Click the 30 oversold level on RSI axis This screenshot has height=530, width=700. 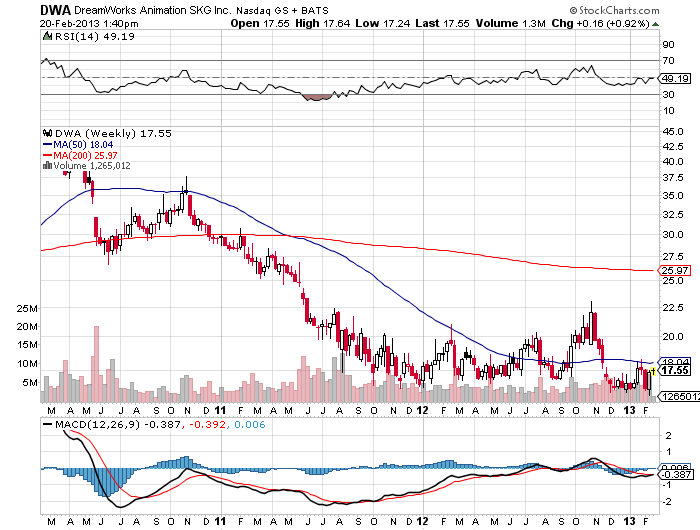tap(668, 95)
